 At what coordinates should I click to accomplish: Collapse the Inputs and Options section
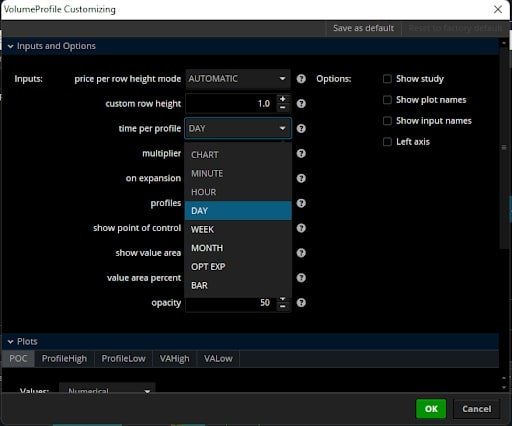[11, 46]
